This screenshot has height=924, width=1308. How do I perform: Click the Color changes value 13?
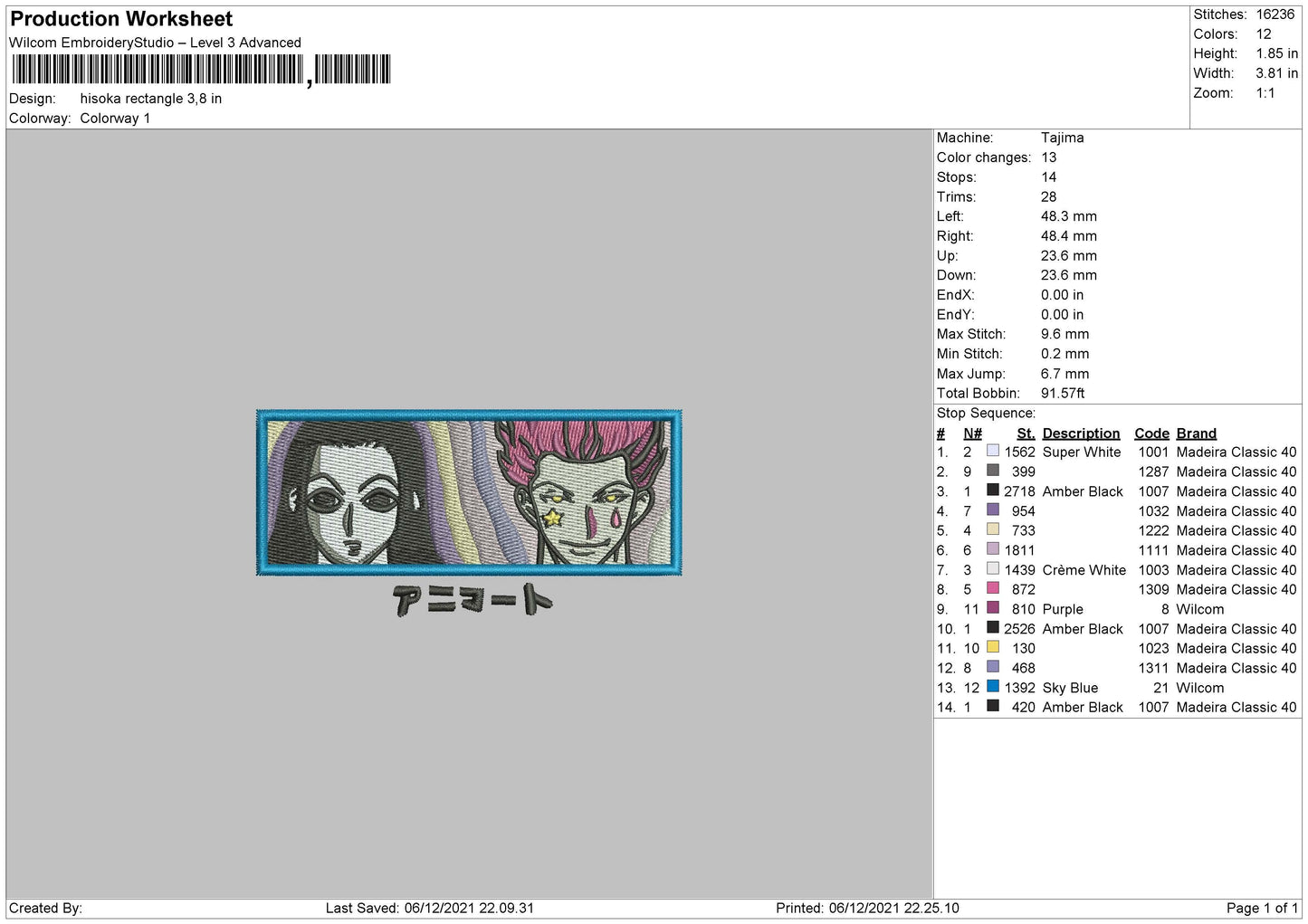(x=1048, y=157)
